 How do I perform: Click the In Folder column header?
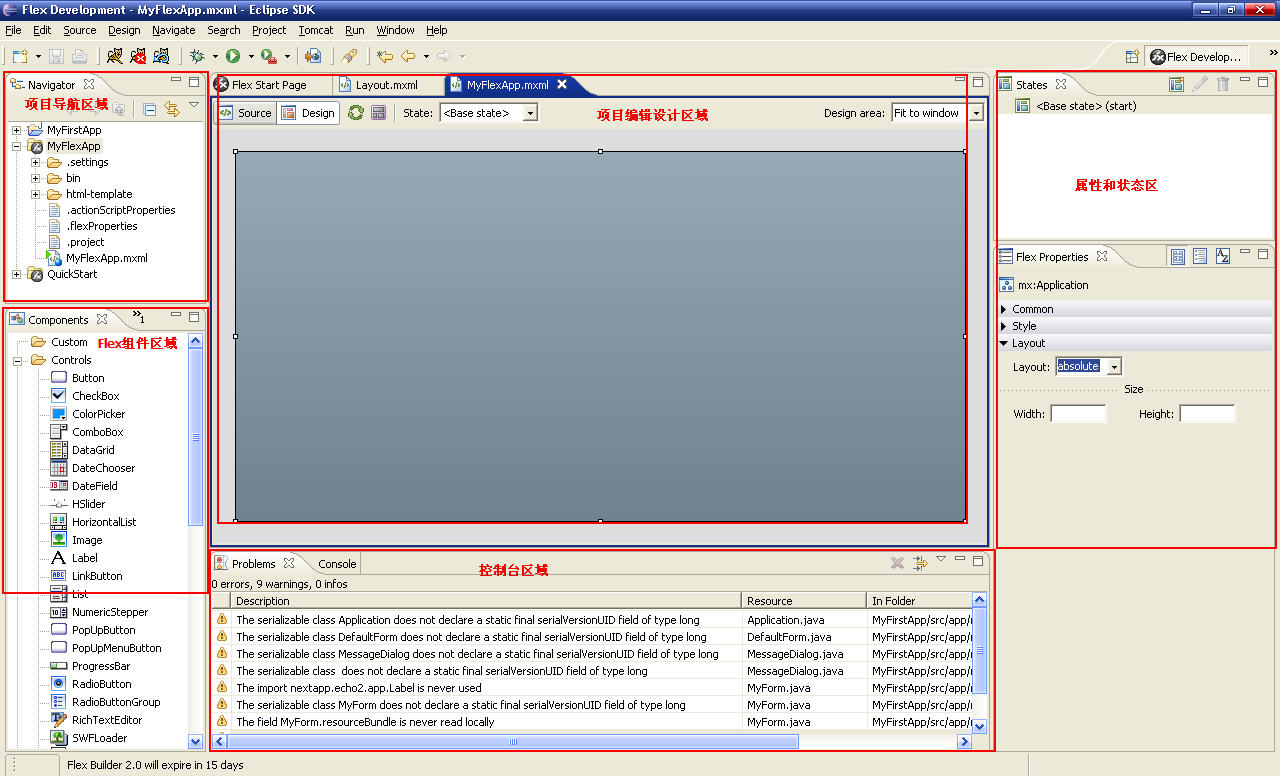click(x=919, y=601)
